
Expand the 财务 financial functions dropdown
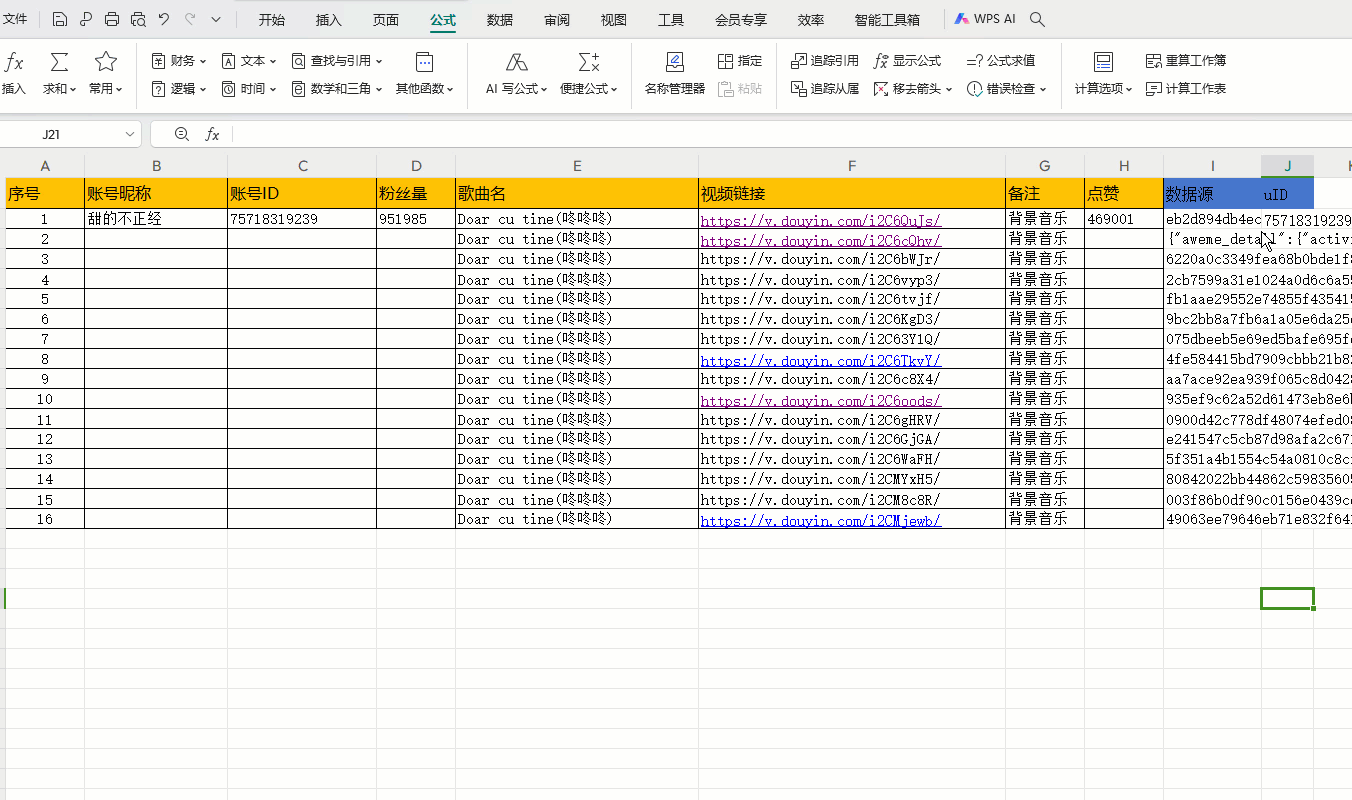pos(180,61)
